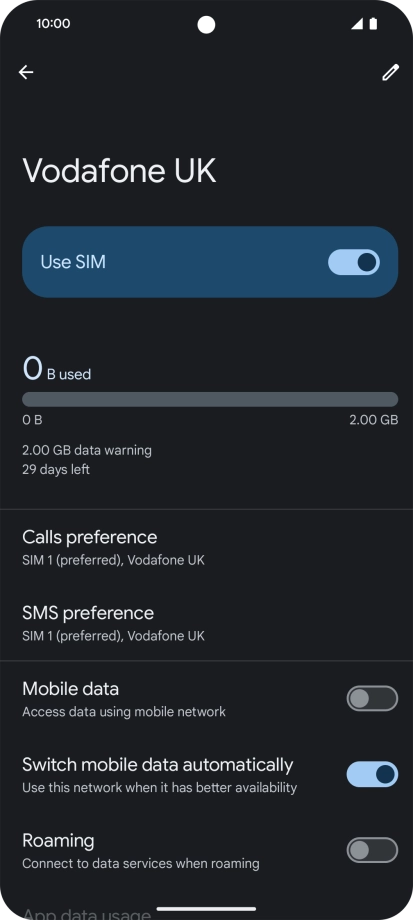Image resolution: width=413 pixels, height=920 pixels.
Task: Turn off the Use SIM switch
Action: (x=354, y=262)
